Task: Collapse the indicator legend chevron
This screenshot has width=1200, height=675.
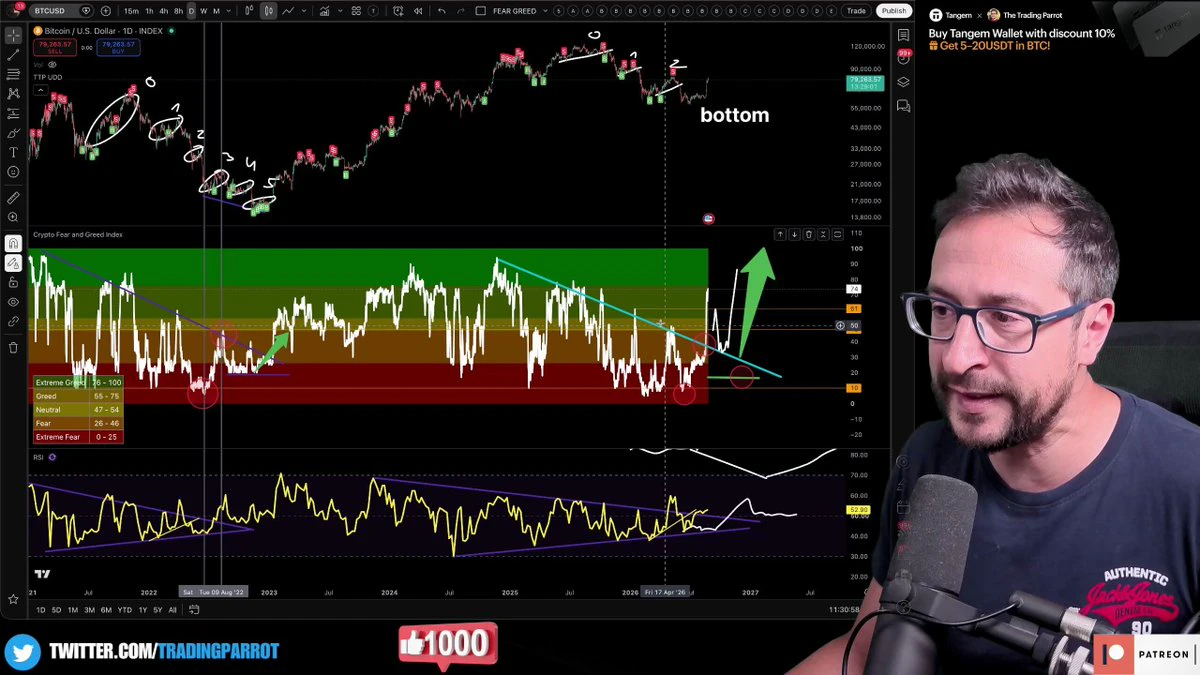Action: [x=41, y=90]
